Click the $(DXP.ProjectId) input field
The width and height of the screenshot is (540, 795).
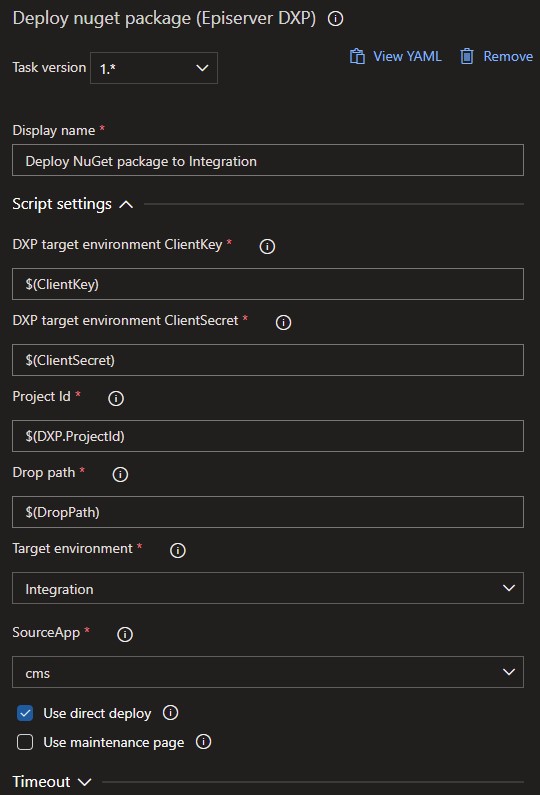coord(268,436)
